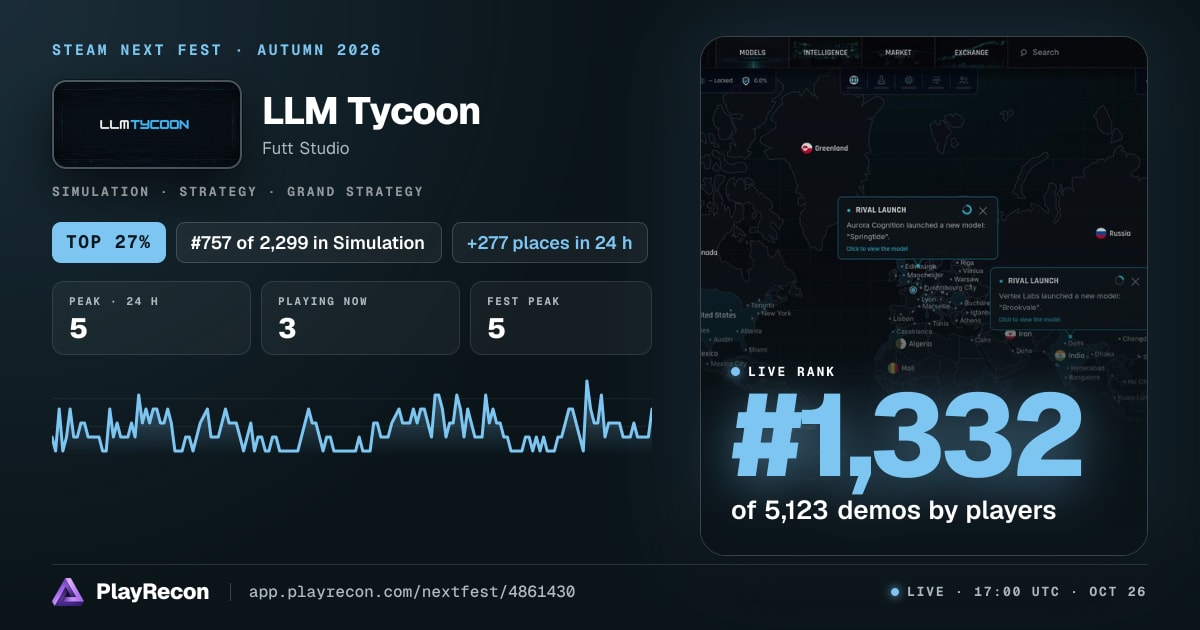Screen dimensions: 1200x630
Task: Click the #757 of 2,299 in Simulation pill
Action: click(309, 243)
